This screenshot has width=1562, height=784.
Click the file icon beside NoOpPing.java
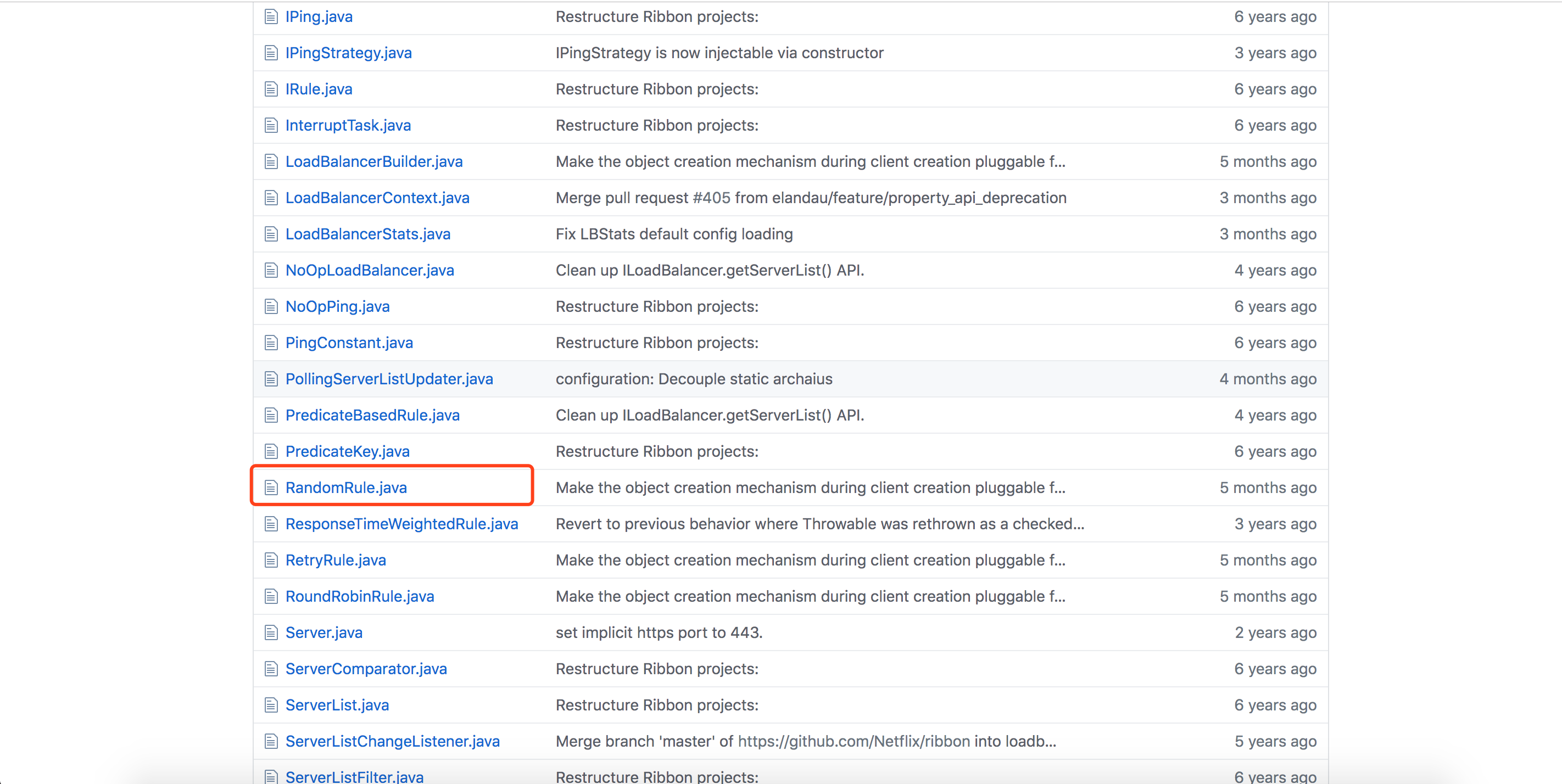(x=270, y=306)
